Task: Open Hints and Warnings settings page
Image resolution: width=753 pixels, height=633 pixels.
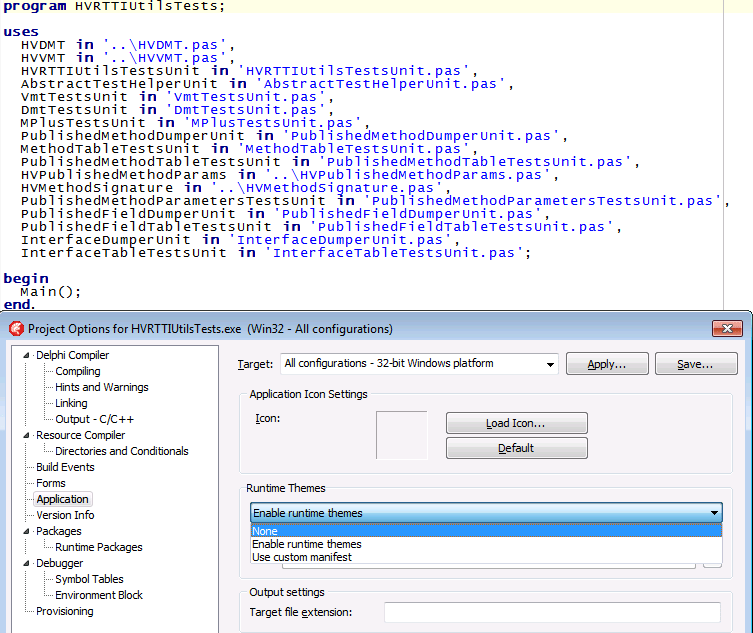Action: tap(101, 387)
